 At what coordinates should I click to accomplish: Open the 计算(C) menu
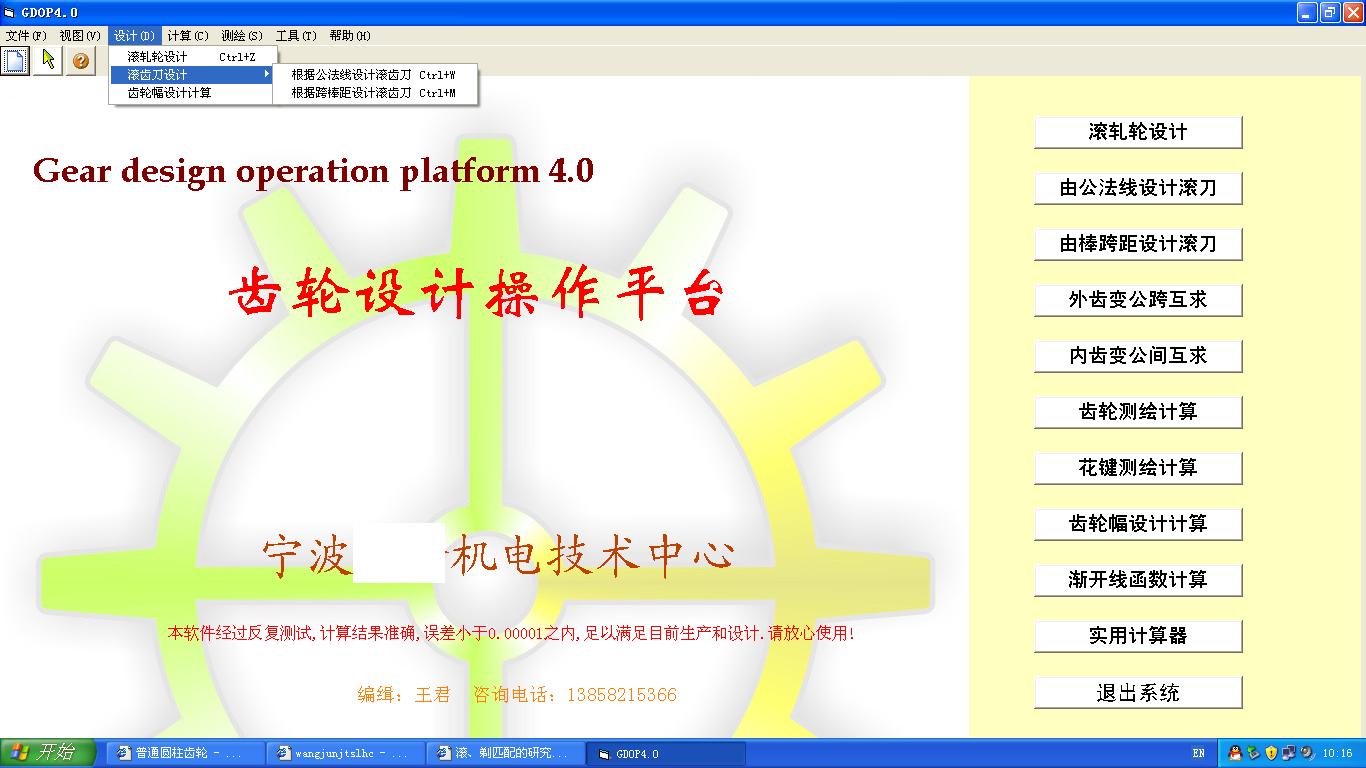pyautogui.click(x=188, y=36)
